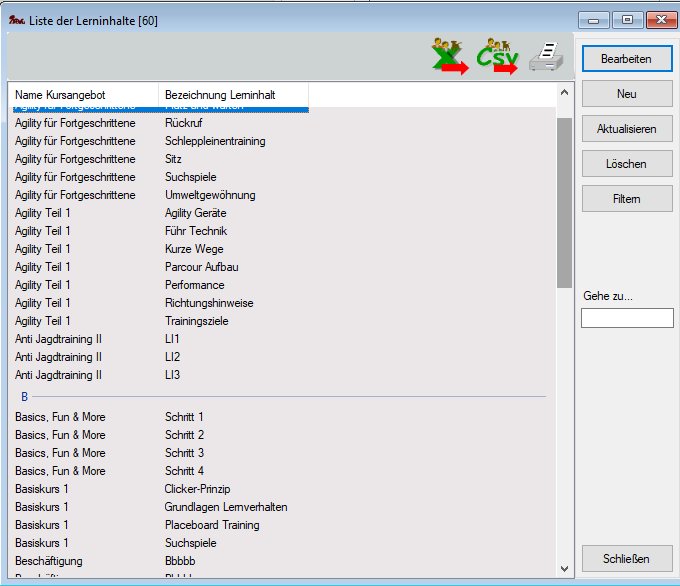Open the Filtern dialog
This screenshot has width=680, height=586.
(x=627, y=199)
